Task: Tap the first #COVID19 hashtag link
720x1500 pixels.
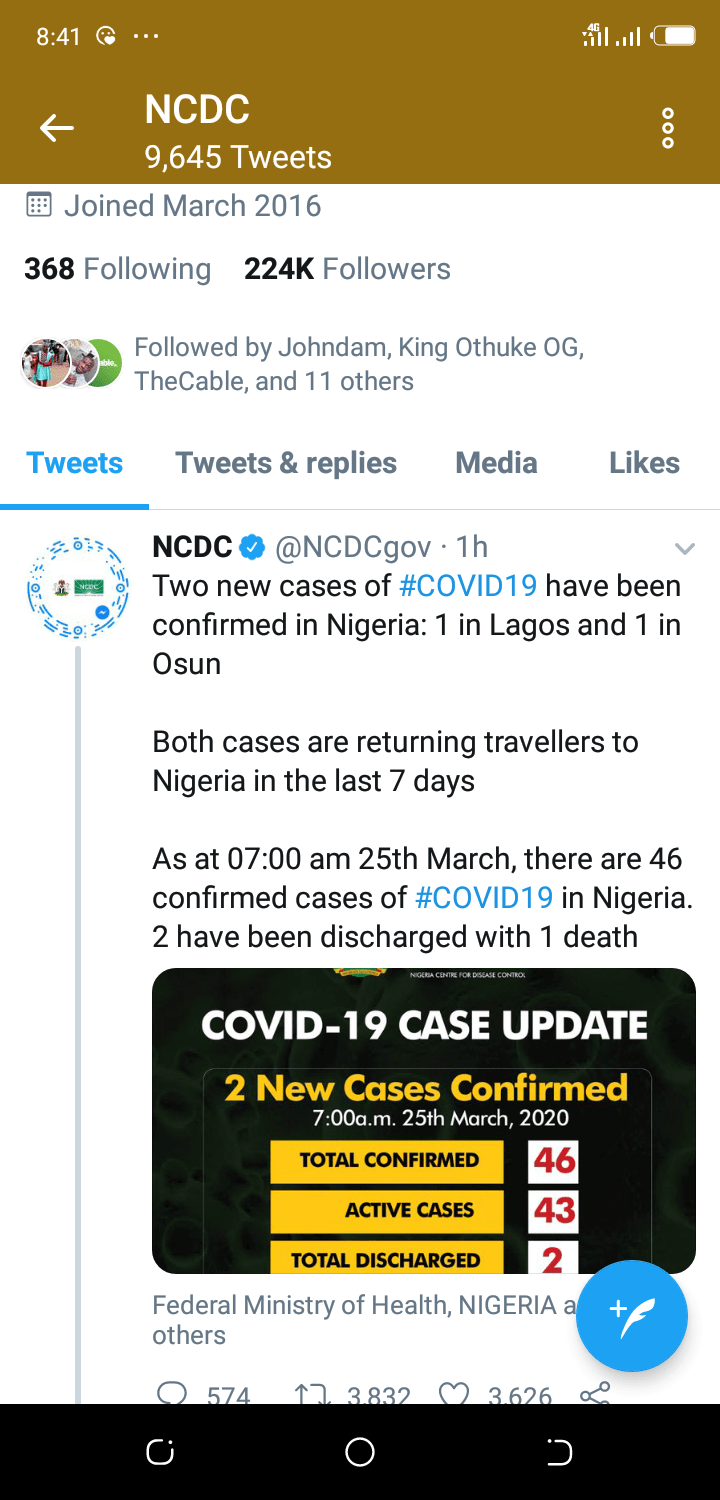Action: (x=469, y=586)
